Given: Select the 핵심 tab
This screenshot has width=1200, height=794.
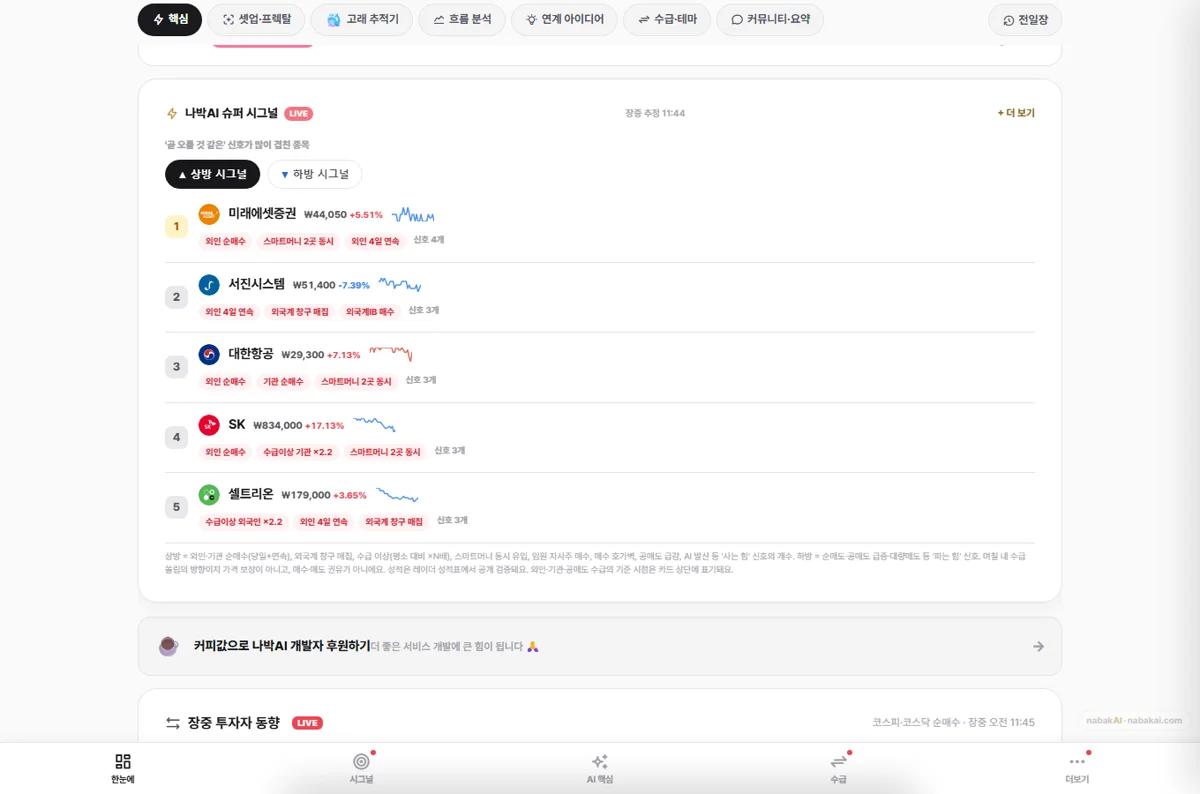Looking at the screenshot, I should 170,19.
